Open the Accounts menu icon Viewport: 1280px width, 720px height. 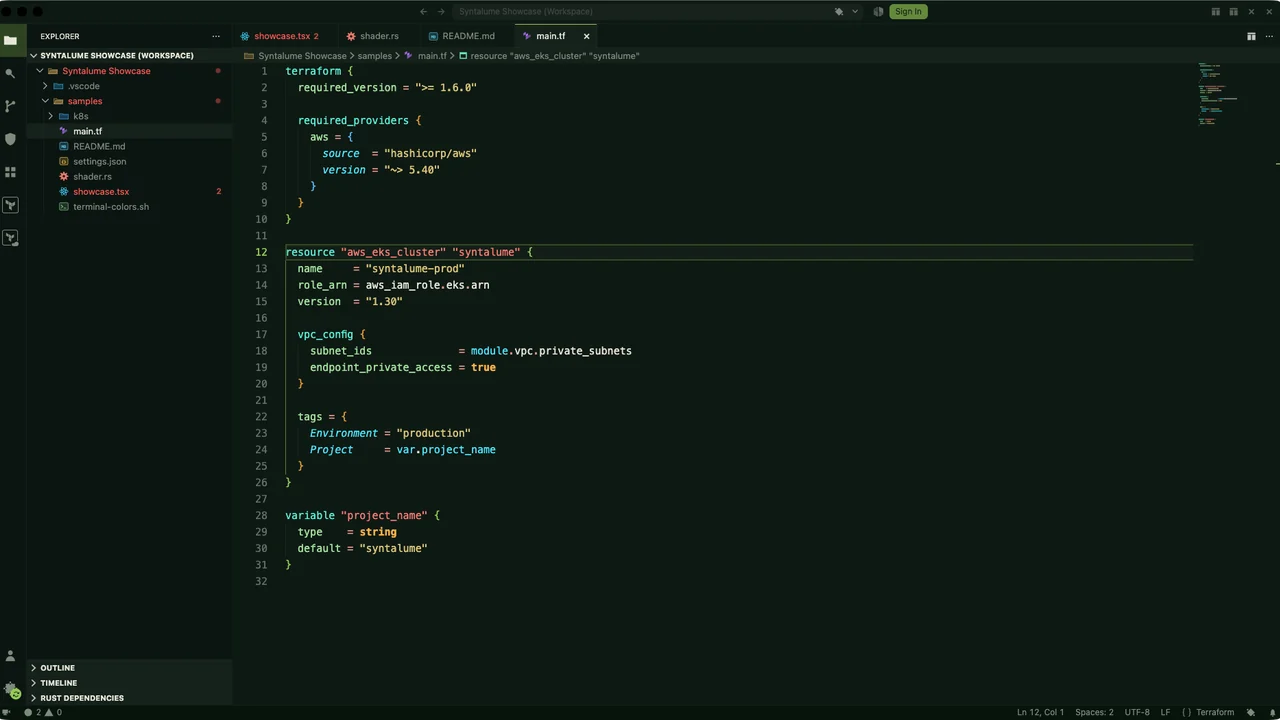point(10,656)
